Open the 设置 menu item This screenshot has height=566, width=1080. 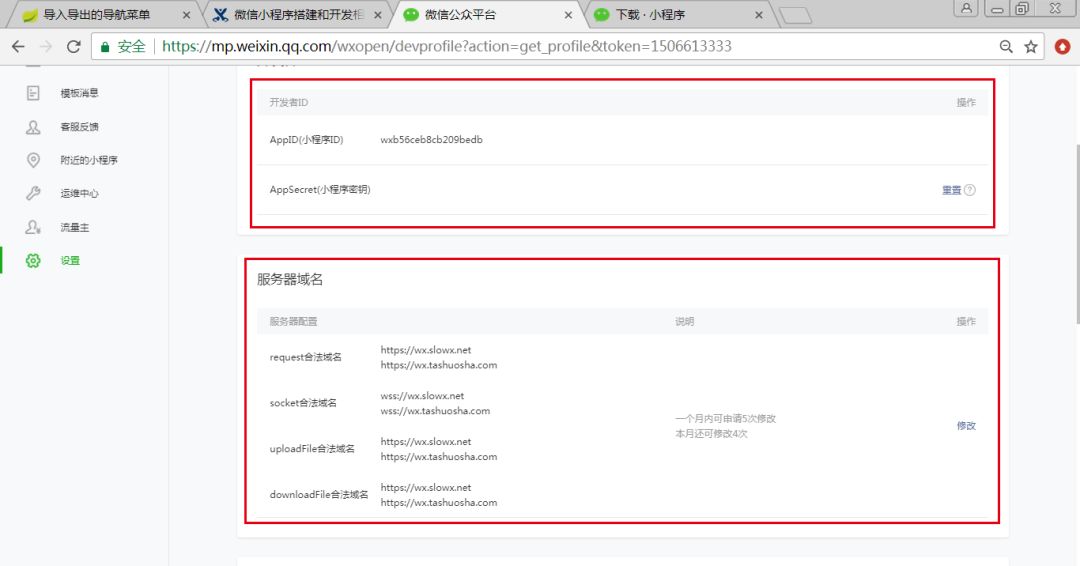[x=70, y=260]
